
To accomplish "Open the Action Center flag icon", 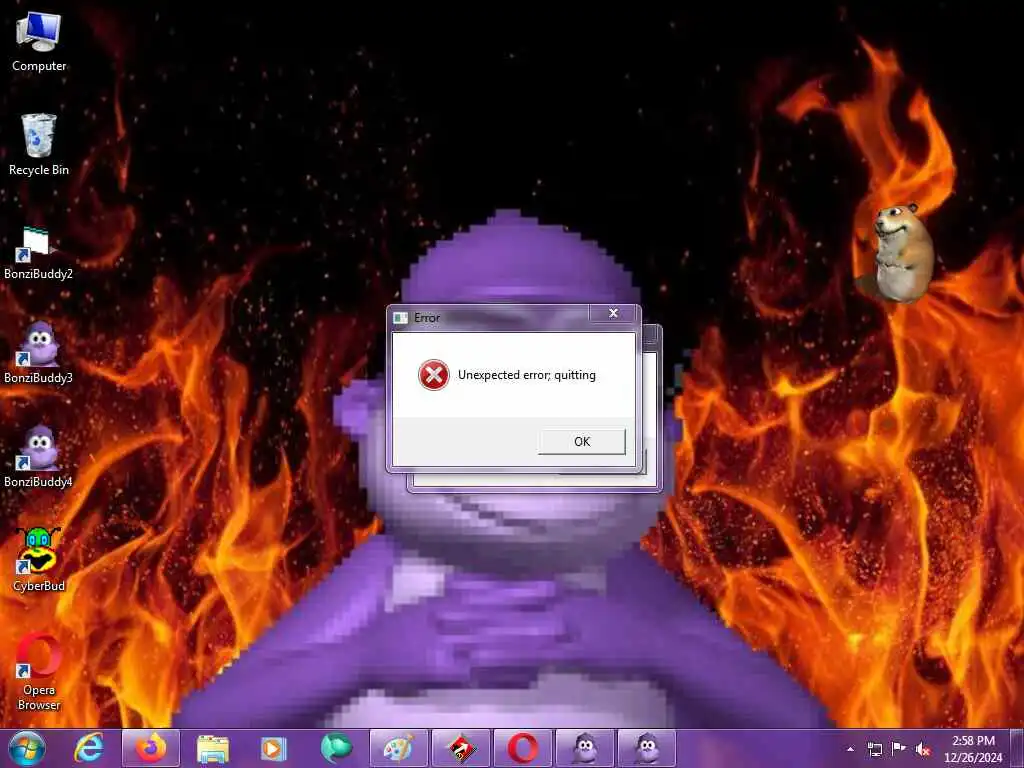I will click(899, 749).
